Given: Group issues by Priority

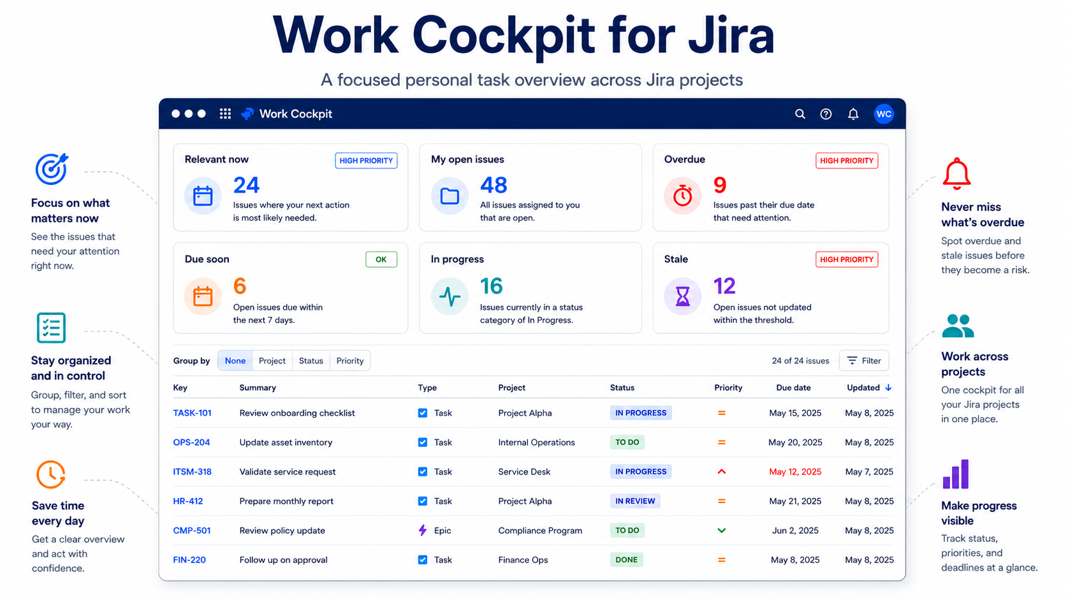Looking at the screenshot, I should pyautogui.click(x=350, y=361).
